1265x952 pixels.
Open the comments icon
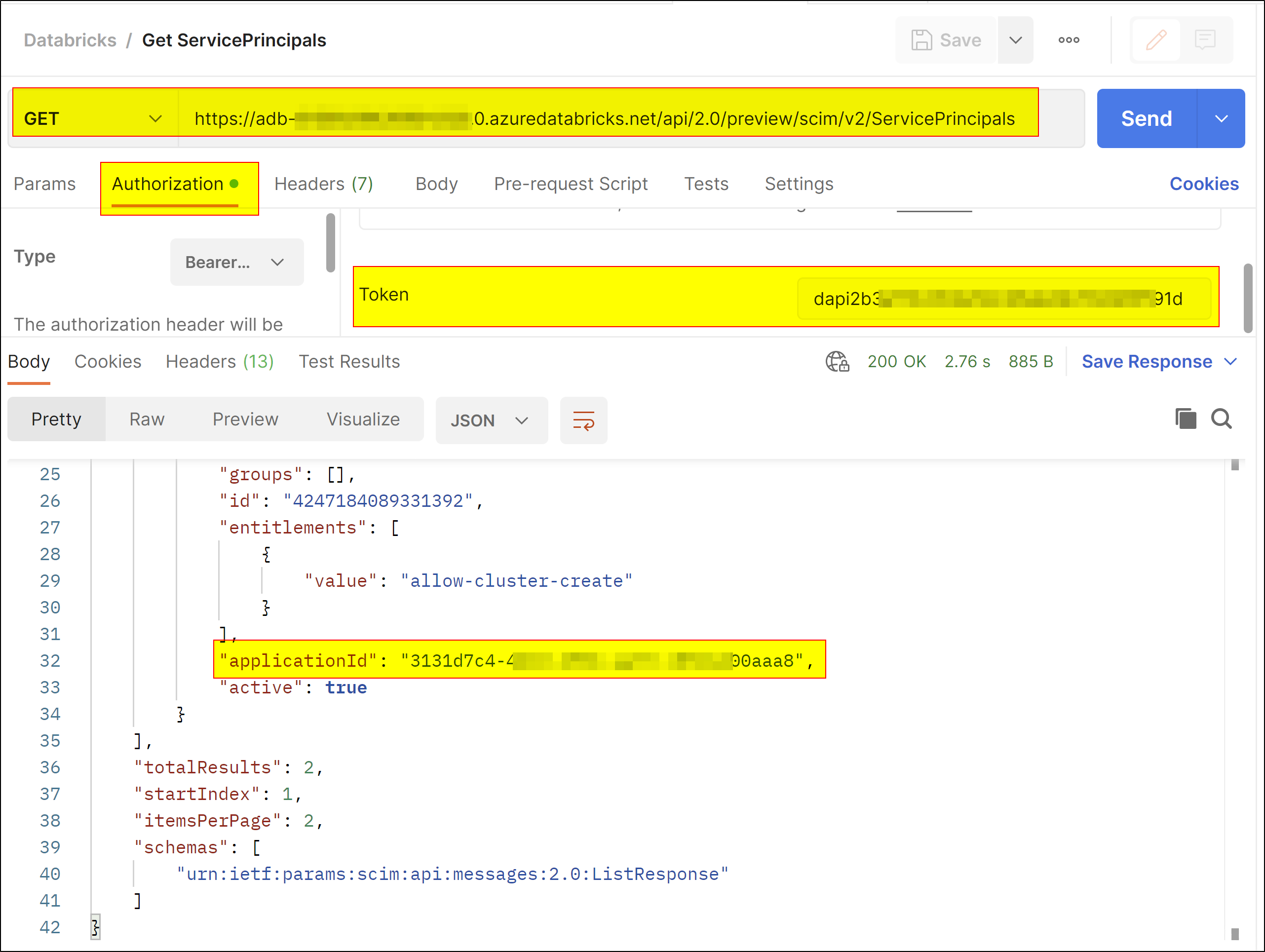[x=1205, y=40]
